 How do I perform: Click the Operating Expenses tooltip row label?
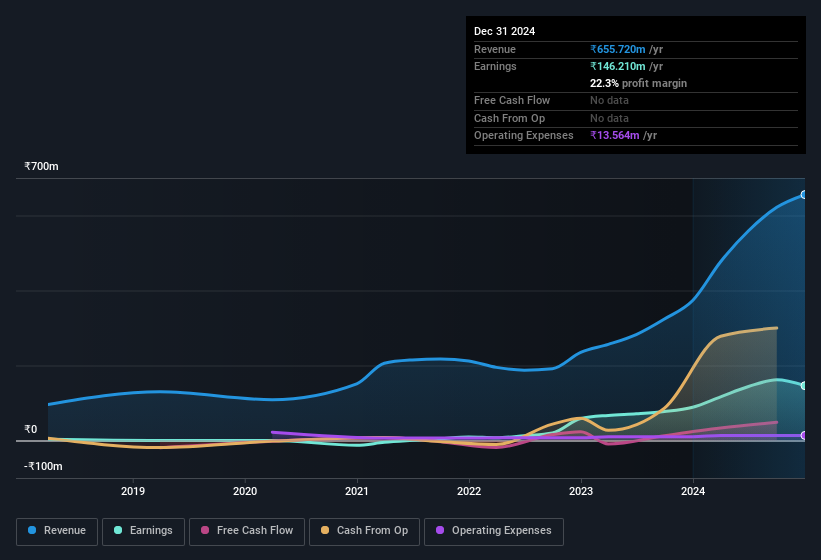(524, 135)
